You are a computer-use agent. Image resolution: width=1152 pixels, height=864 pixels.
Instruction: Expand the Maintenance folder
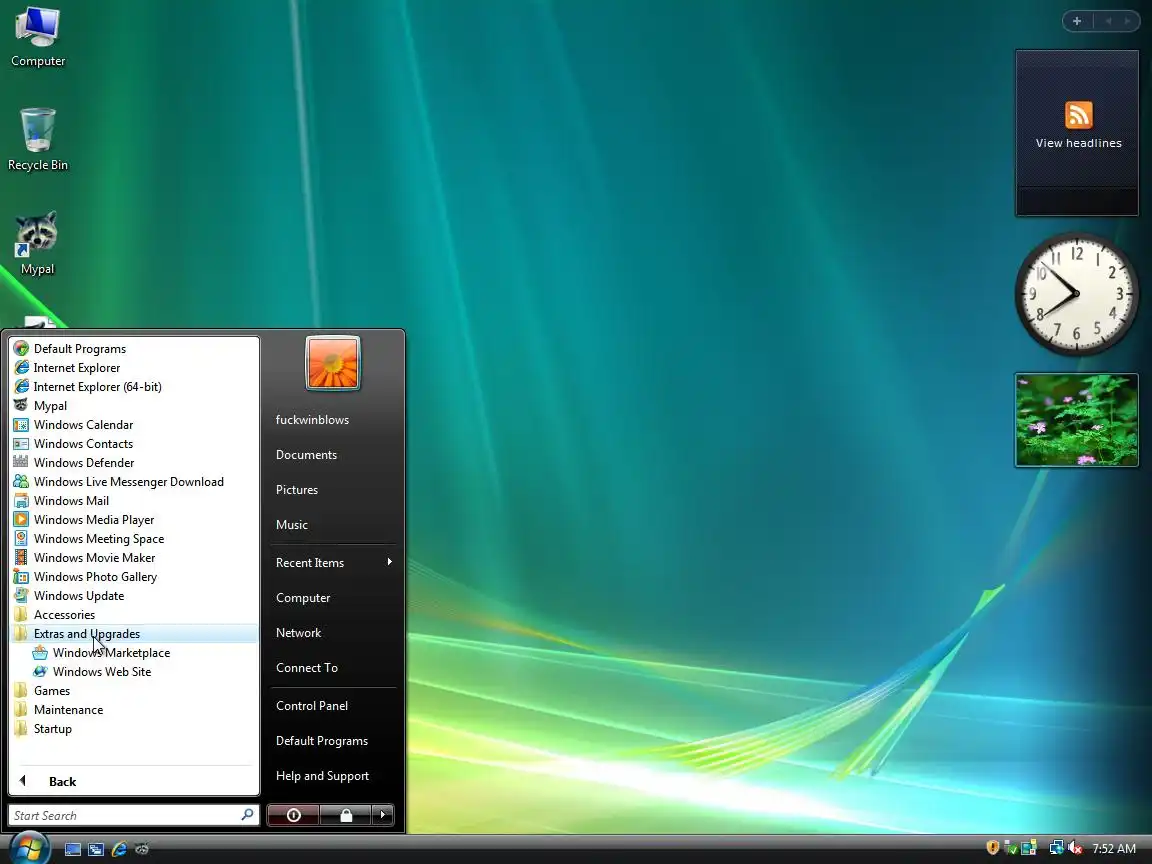coord(134,710)
